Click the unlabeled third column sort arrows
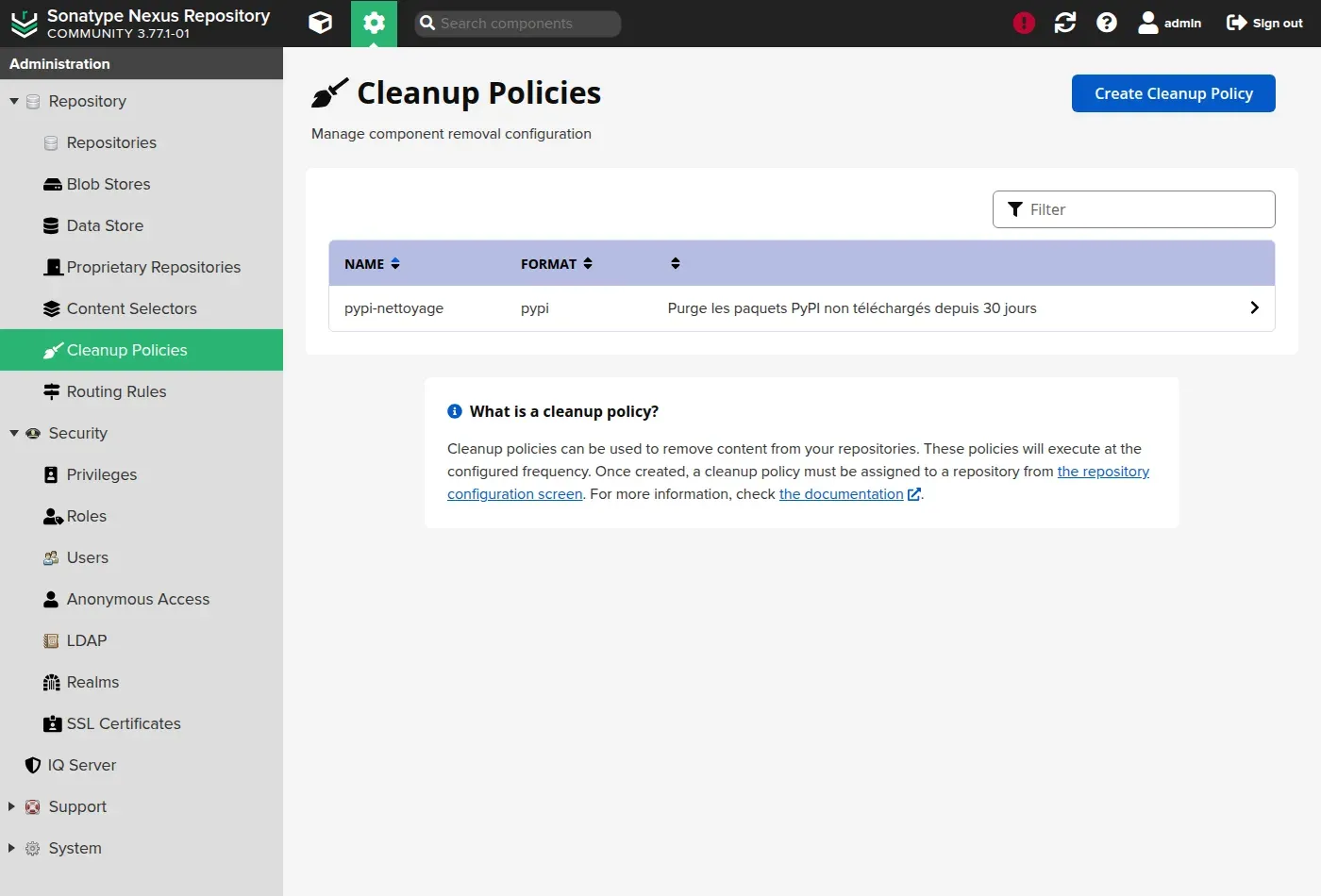 coord(676,263)
